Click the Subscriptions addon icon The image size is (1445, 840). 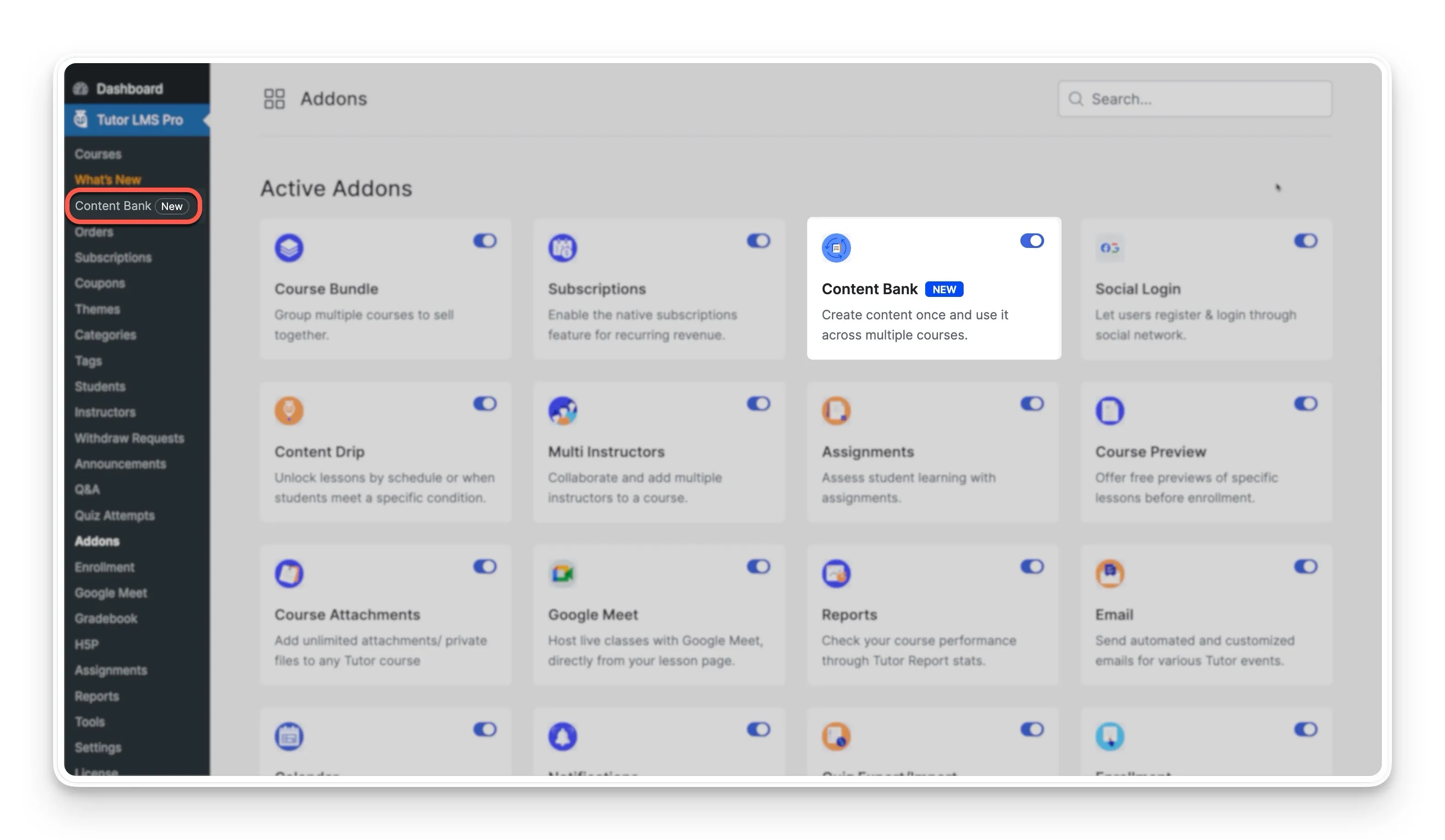[562, 248]
